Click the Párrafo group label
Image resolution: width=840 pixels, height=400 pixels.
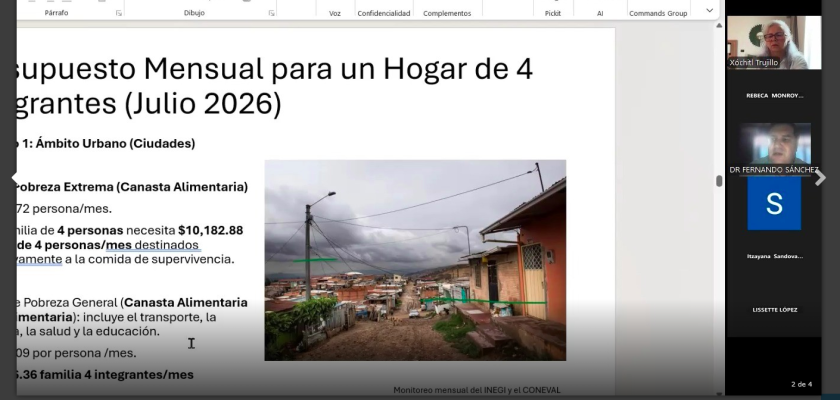(56, 13)
